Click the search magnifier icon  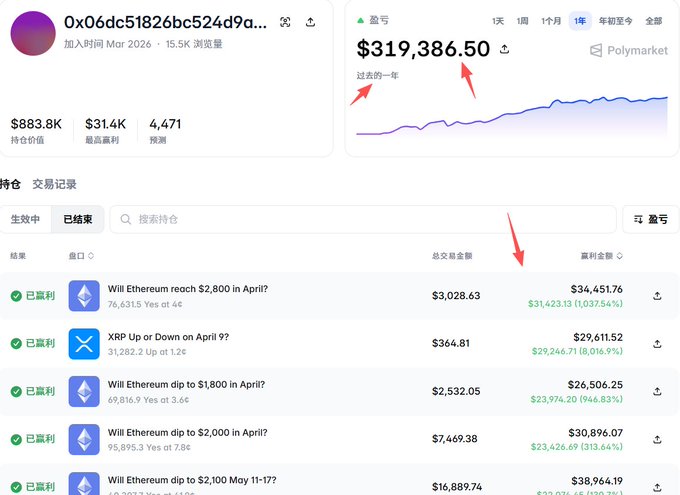pos(126,219)
